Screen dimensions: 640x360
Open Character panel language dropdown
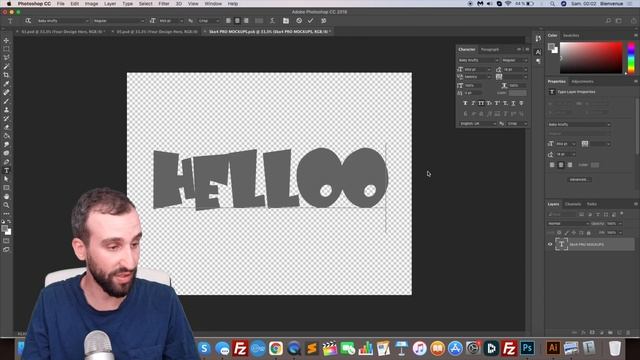coord(477,123)
